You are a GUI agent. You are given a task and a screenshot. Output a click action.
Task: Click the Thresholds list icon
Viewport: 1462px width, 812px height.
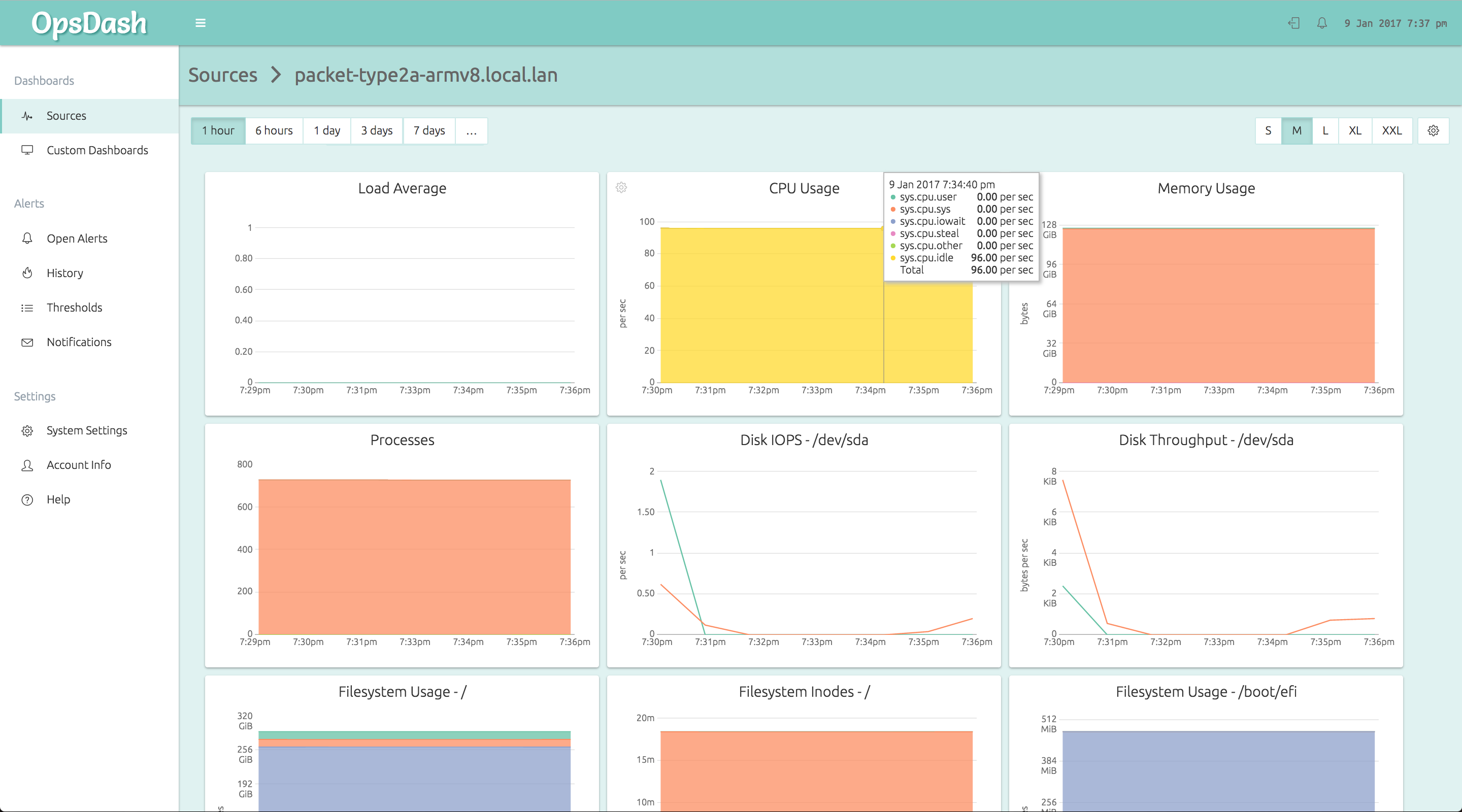(x=27, y=308)
